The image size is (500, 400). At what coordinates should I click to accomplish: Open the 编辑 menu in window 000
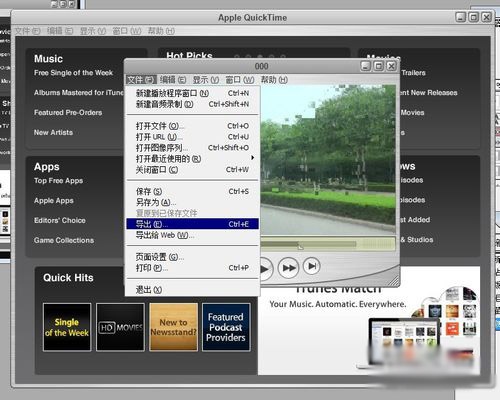[x=173, y=80]
